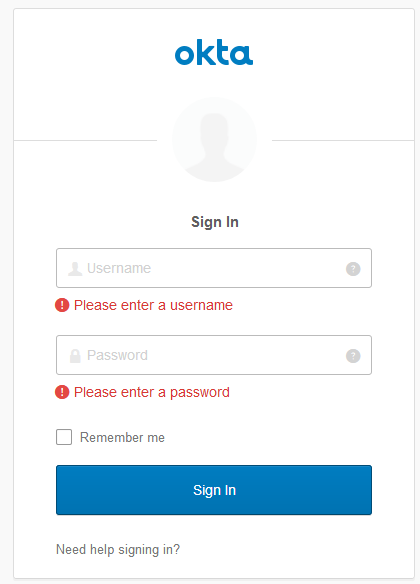Click the default user avatar silhouette
This screenshot has height=584, width=420.
pyautogui.click(x=214, y=140)
